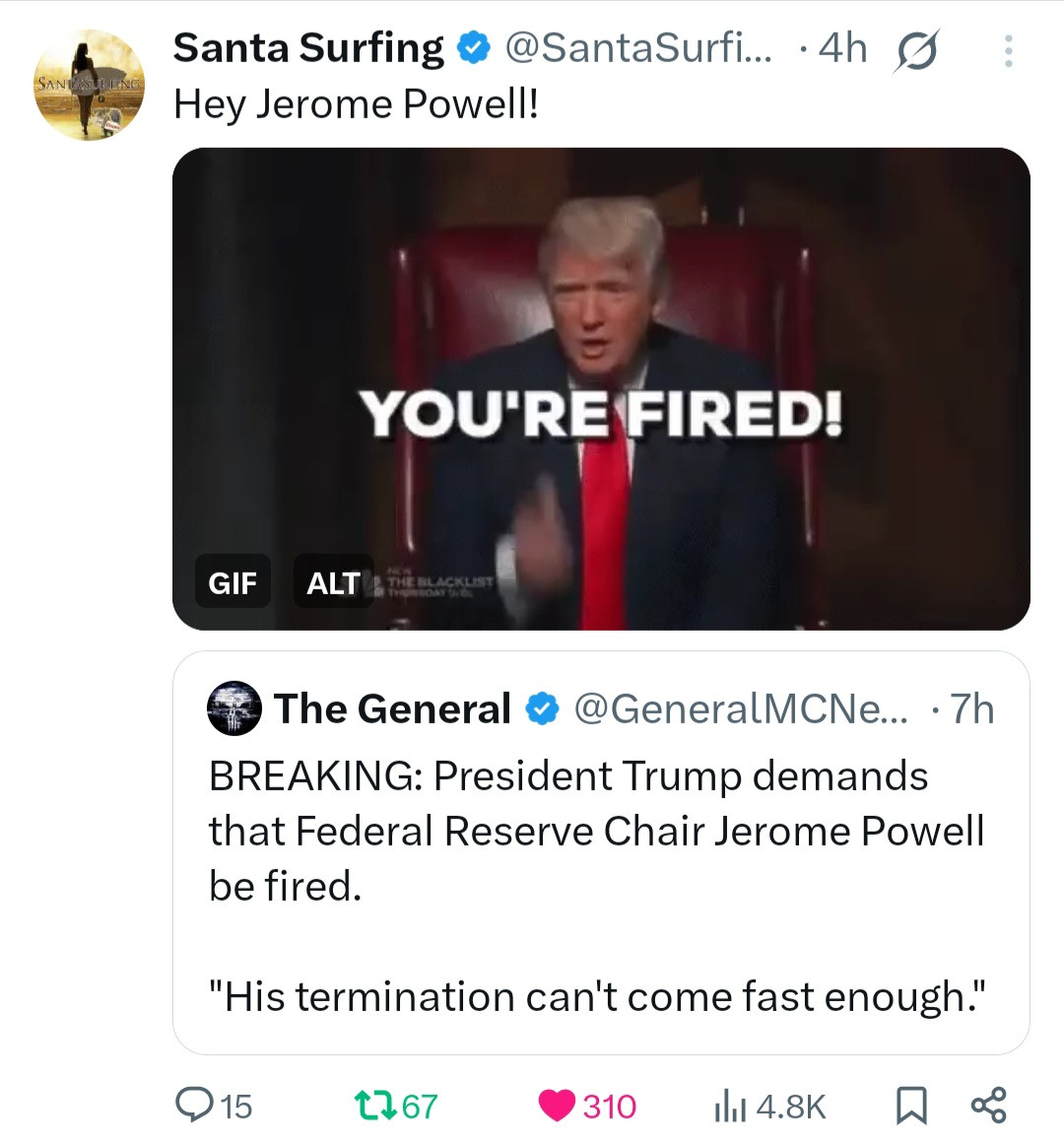
Task: Share the post via share icon
Action: tap(988, 1106)
